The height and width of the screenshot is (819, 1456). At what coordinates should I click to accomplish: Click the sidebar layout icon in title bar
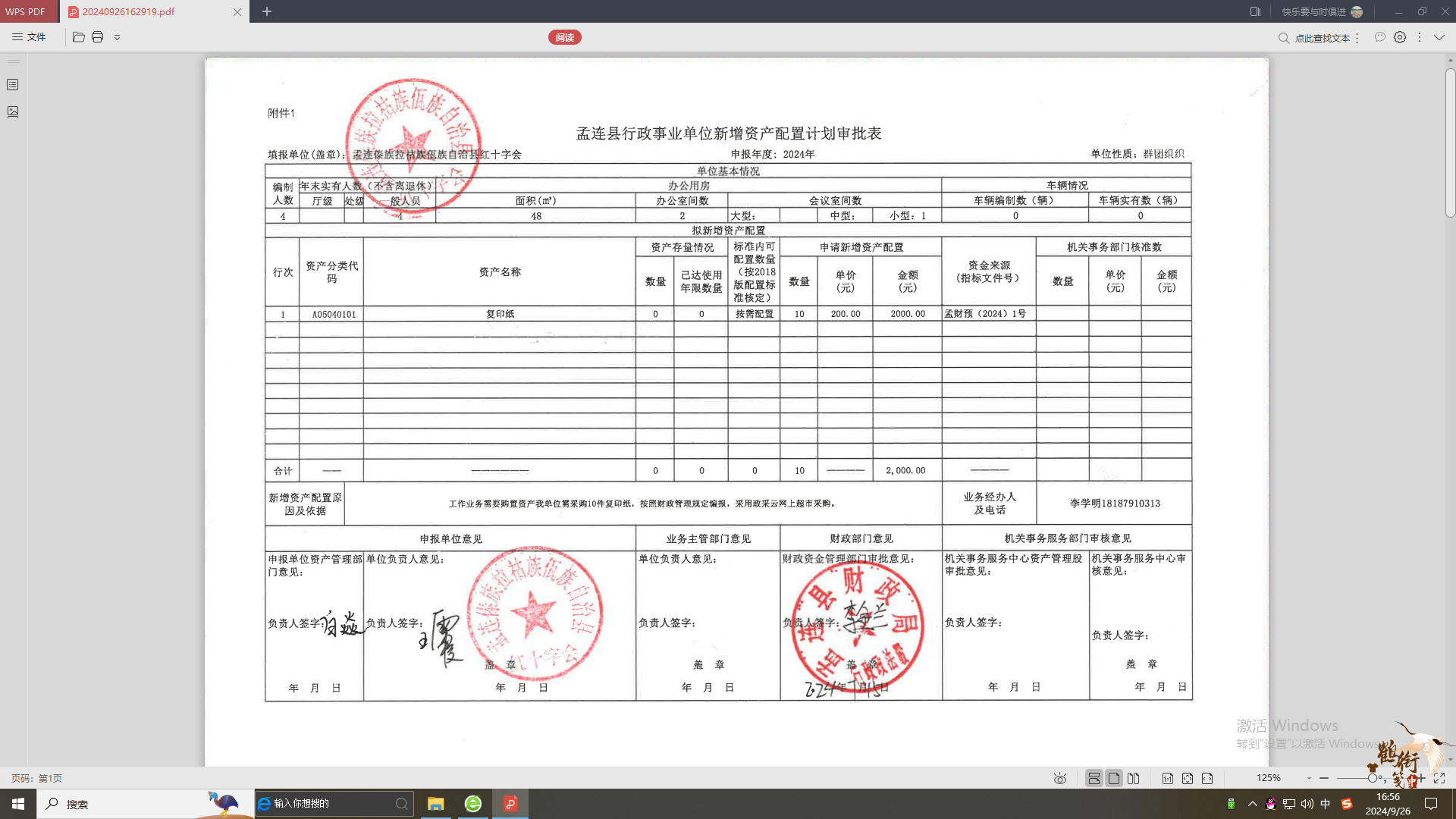pyautogui.click(x=1255, y=11)
